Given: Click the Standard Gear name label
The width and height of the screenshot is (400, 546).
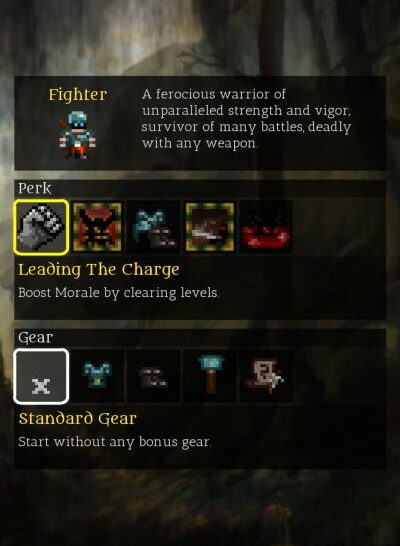Looking at the screenshot, I should (x=77, y=419).
